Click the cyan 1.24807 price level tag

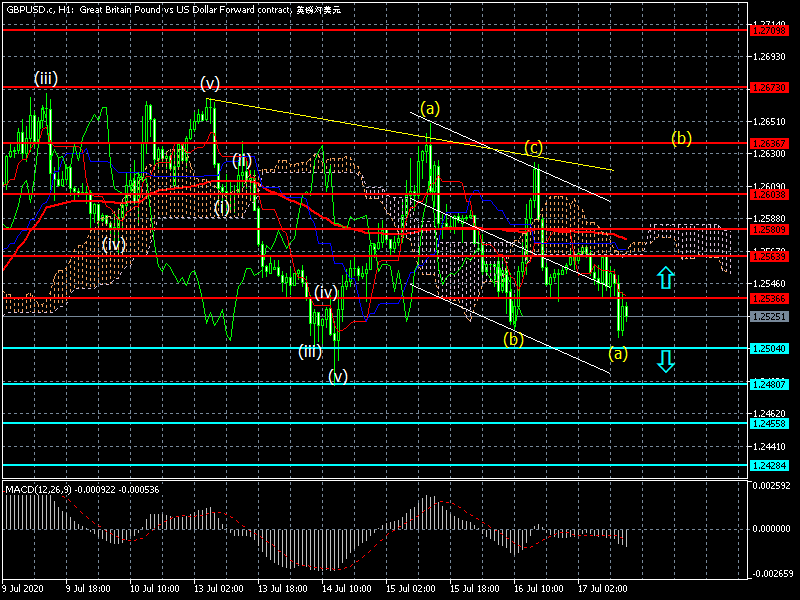(769, 384)
